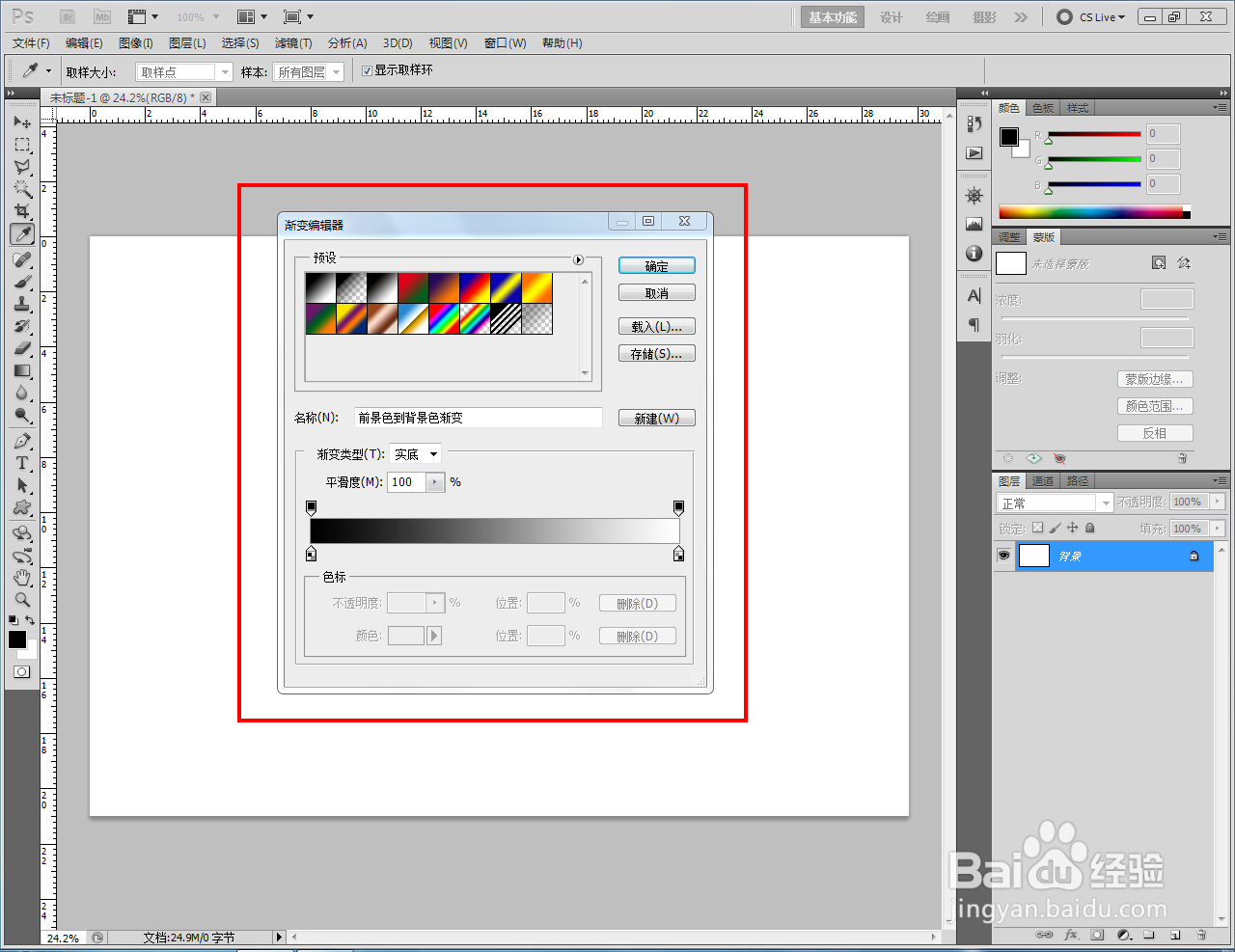Viewport: 1235px width, 952px height.
Task: Select the Brush tool
Action: click(22, 282)
